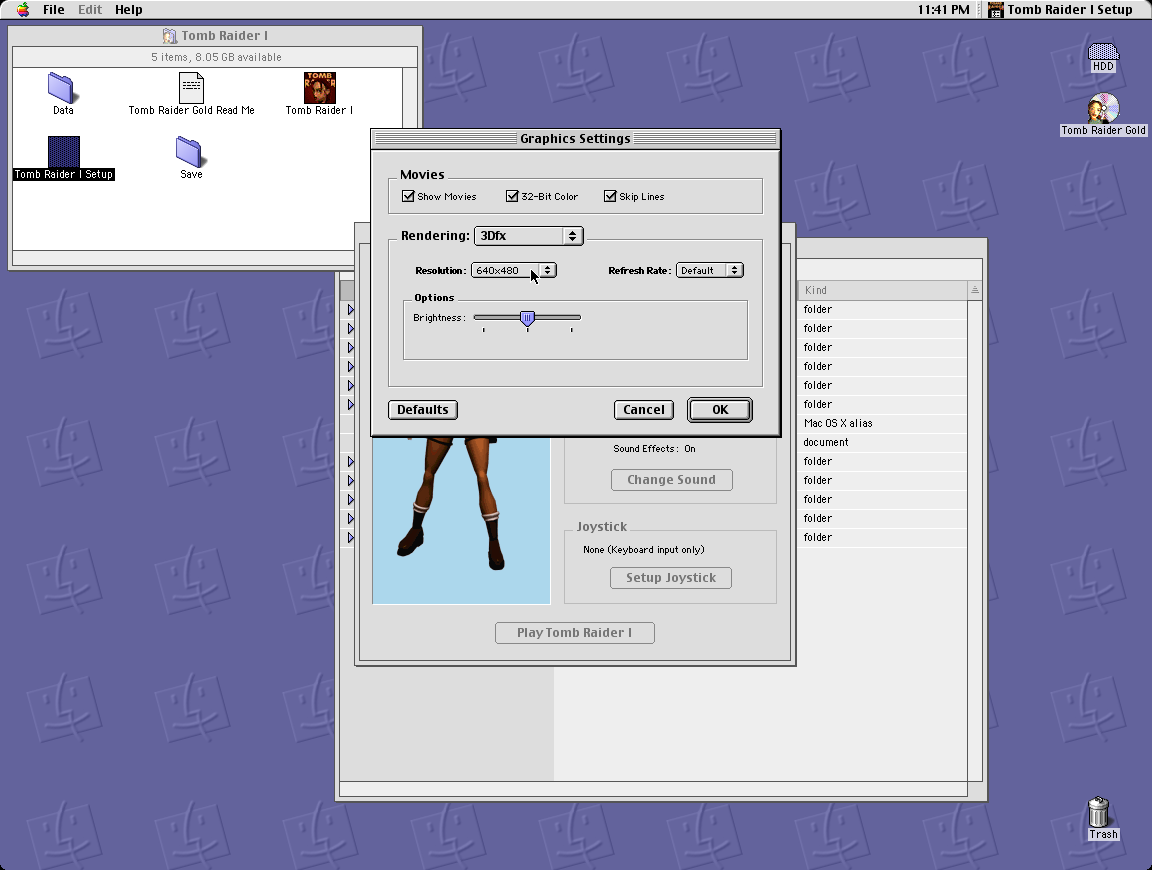
Task: Click the sort order button beside Kind
Action: coord(975,290)
